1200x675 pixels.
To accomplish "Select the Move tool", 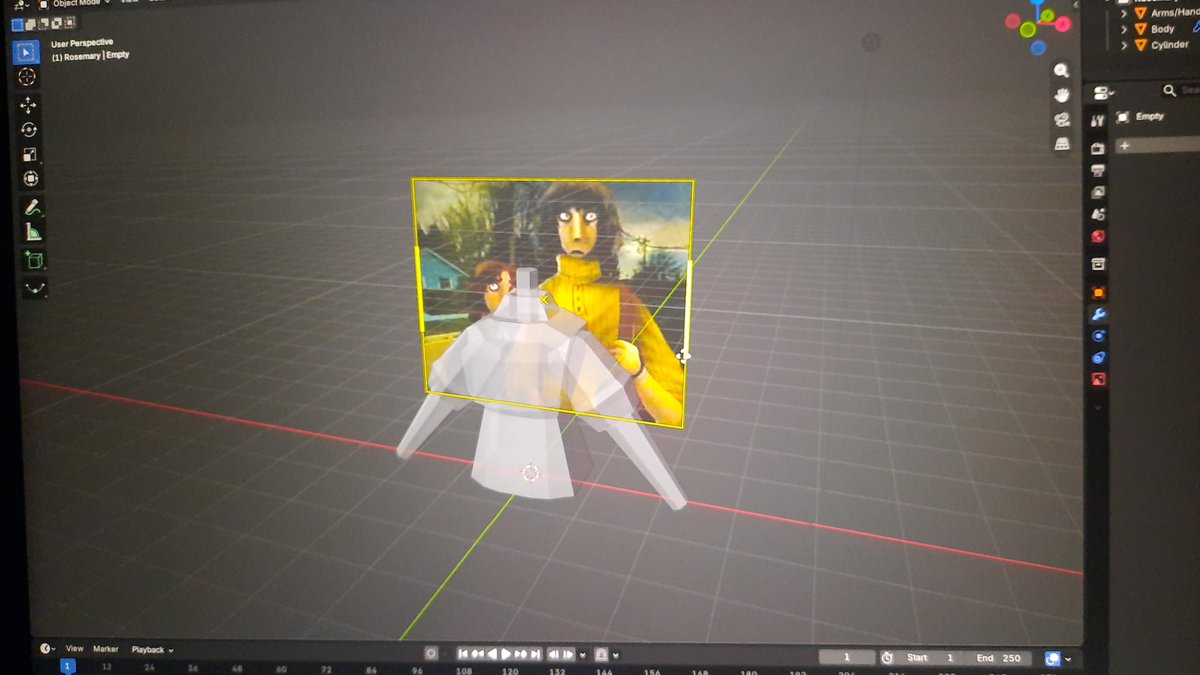I will coord(28,105).
